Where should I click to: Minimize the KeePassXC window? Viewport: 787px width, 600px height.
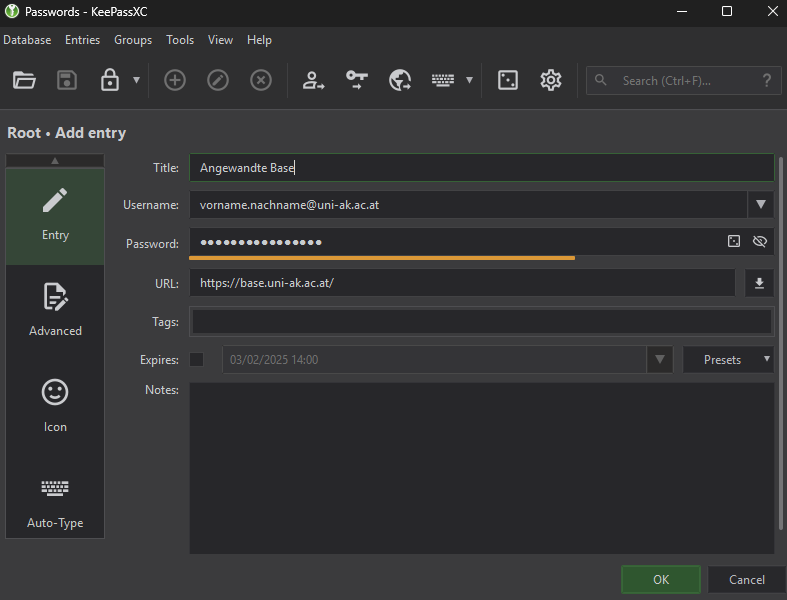(x=682, y=11)
